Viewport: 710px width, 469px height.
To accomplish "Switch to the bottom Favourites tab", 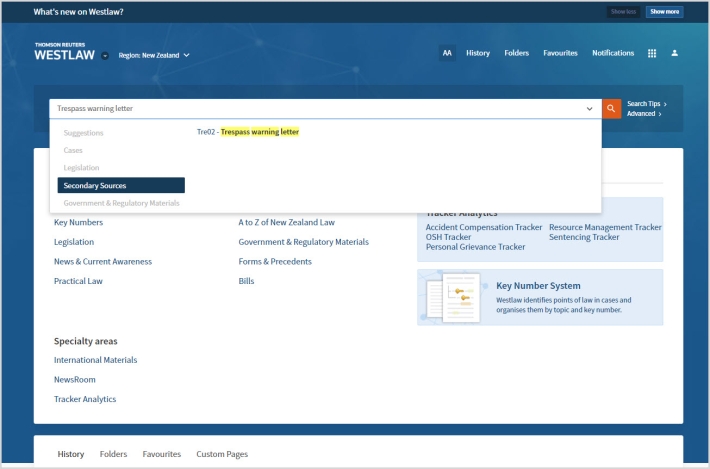I will tap(162, 454).
